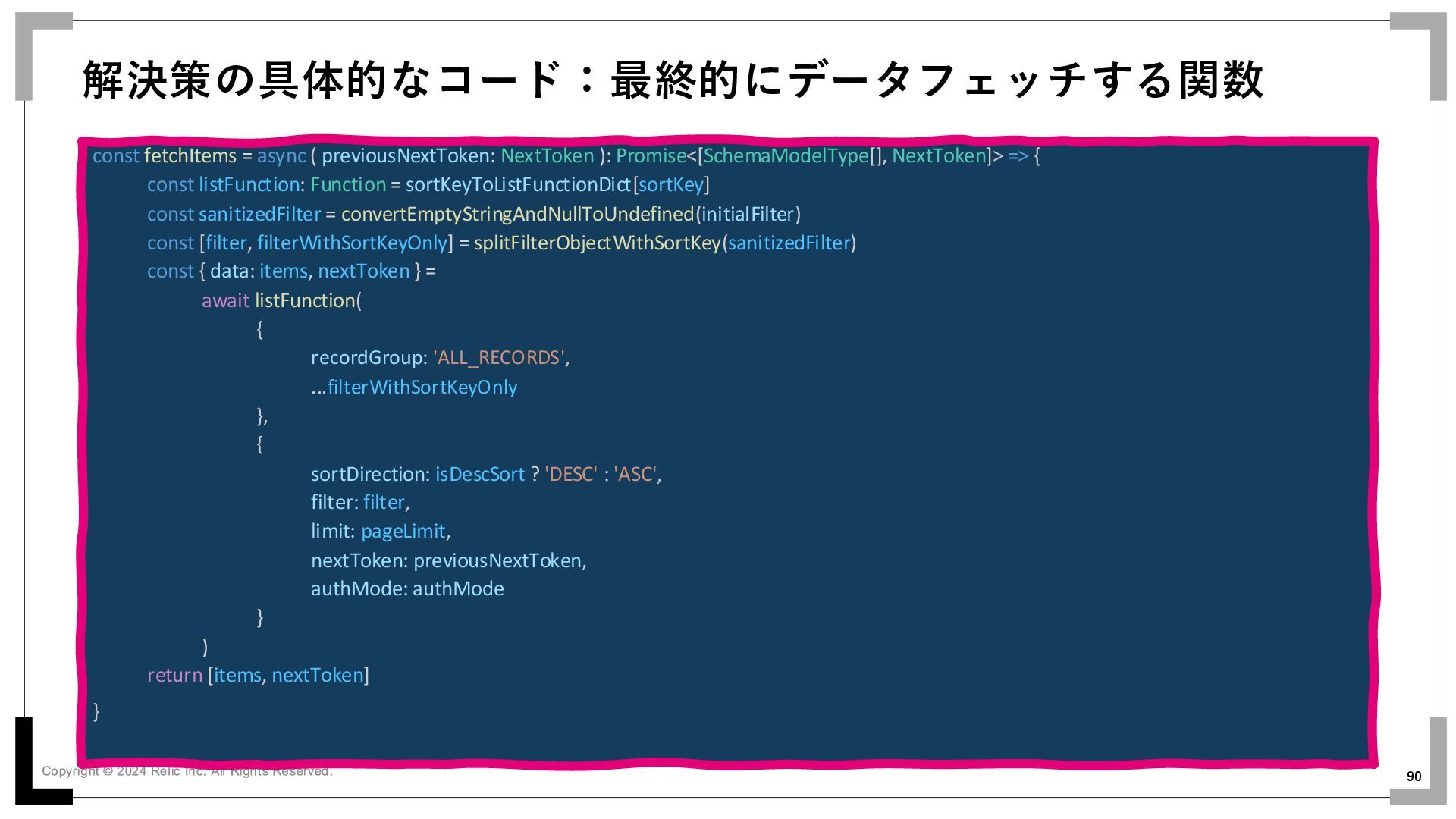1456x819 pixels.
Task: Click convertEmptyStringAndNullToUndefined function call
Action: 517,215
